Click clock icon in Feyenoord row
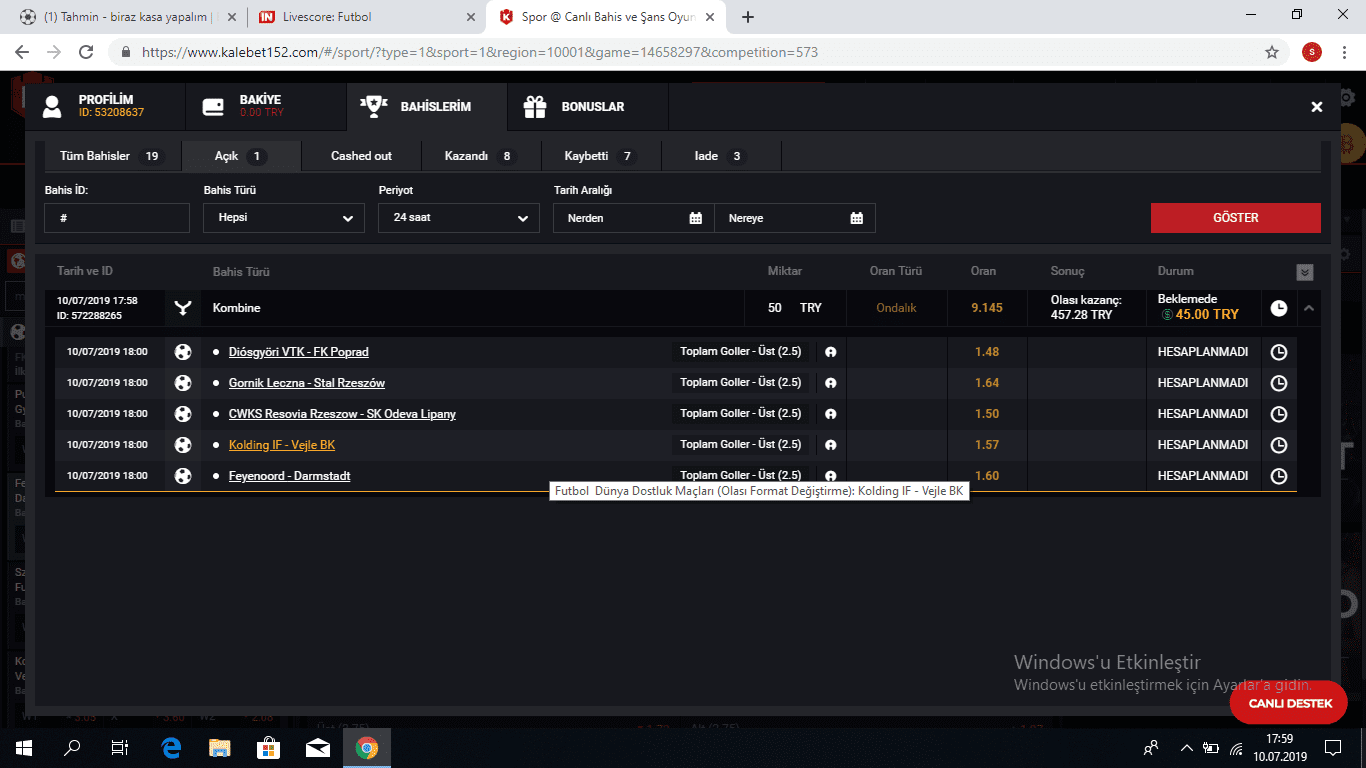 tap(1278, 476)
